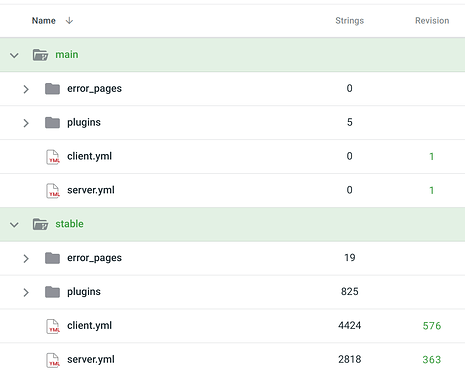
Task: Click plugins folder icon under main
Action: [x=52, y=123]
